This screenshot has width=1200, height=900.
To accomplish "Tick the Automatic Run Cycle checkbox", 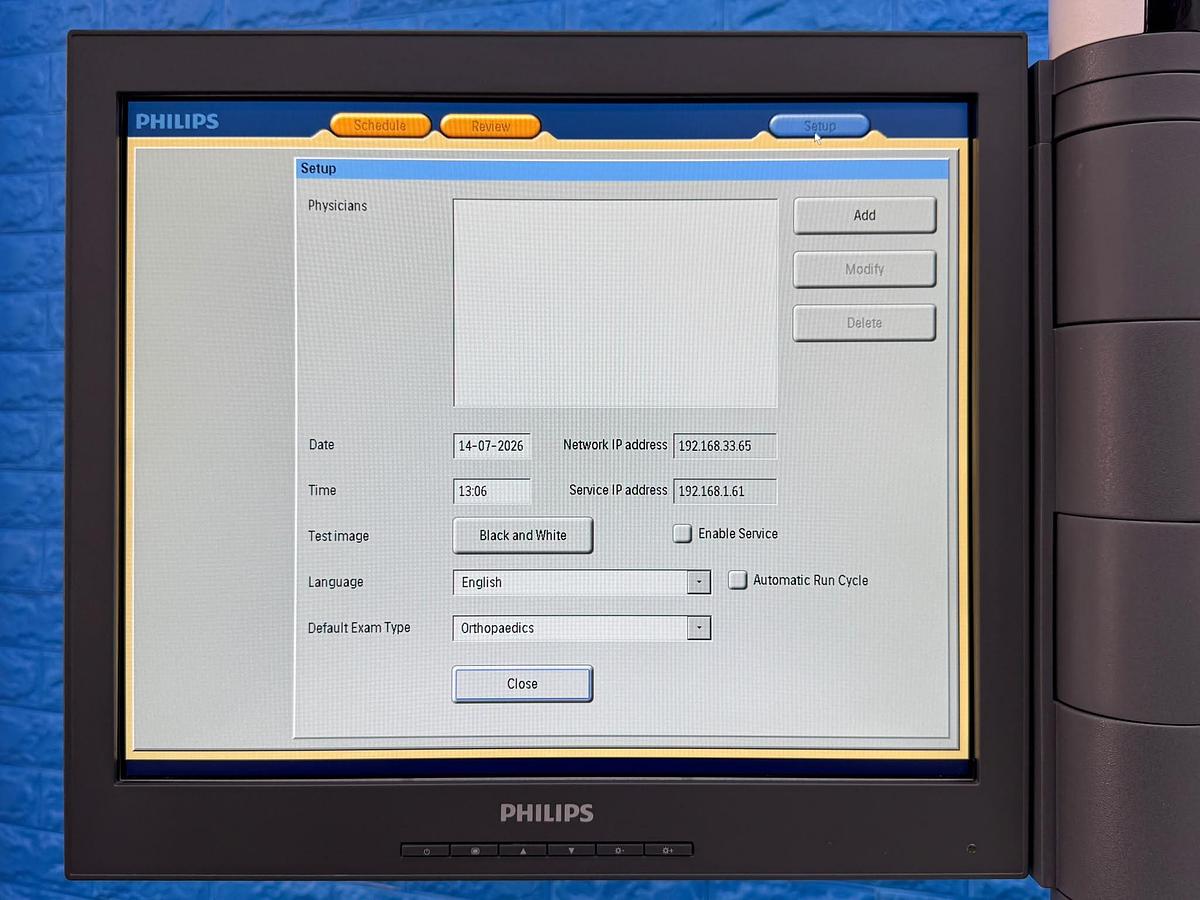I will [x=737, y=580].
